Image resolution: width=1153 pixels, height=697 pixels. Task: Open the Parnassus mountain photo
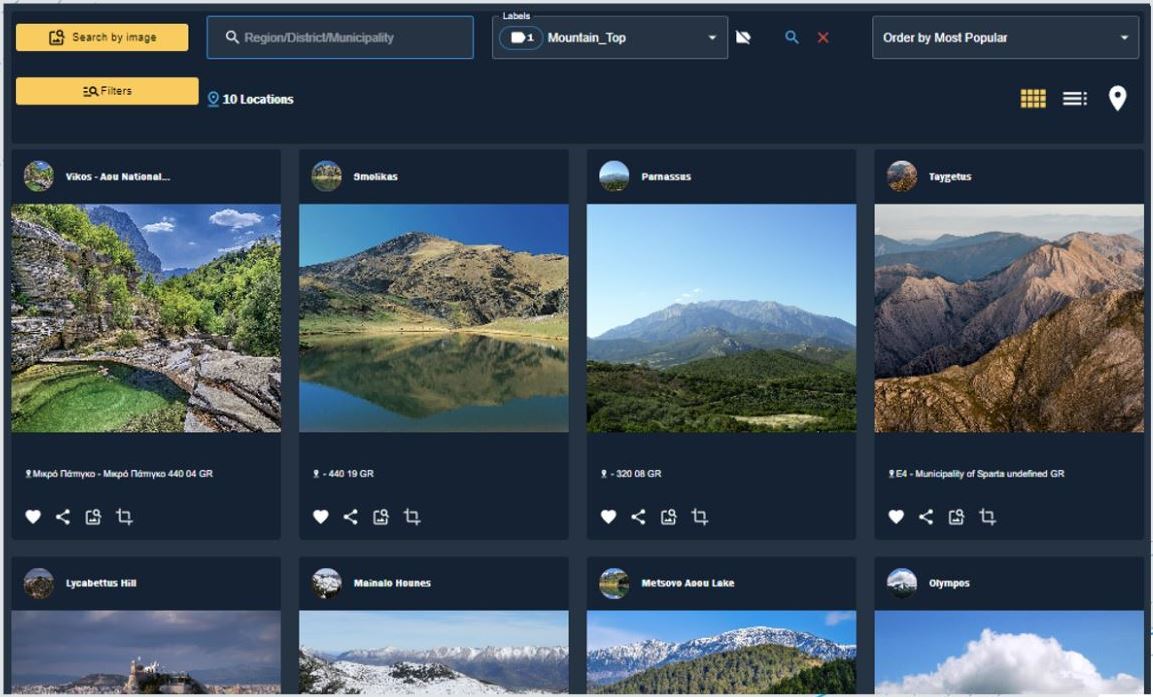(721, 318)
